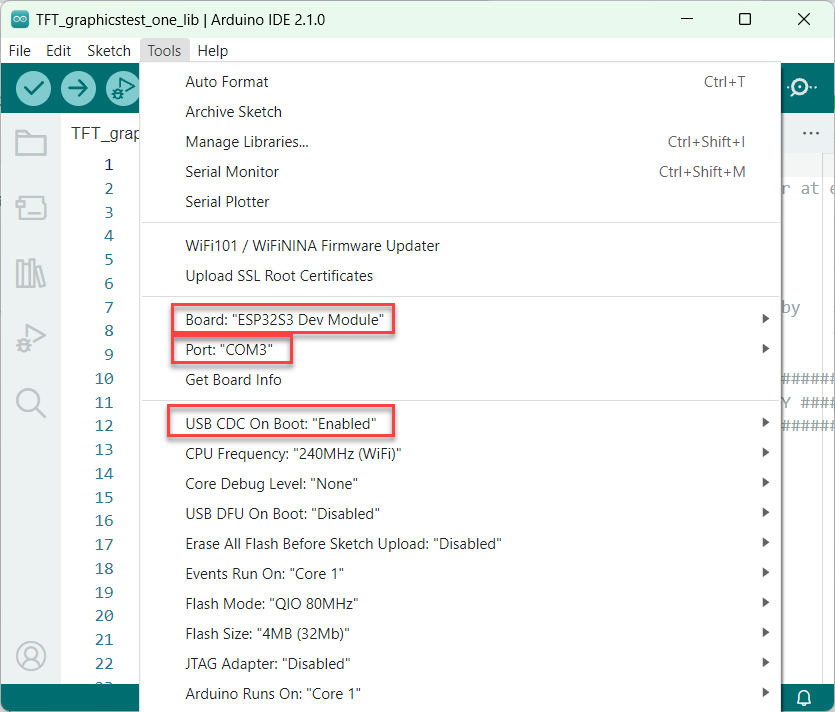Screen dimensions: 835x712
Task: Maximize the Arduino IDE window
Action: tap(745, 19)
